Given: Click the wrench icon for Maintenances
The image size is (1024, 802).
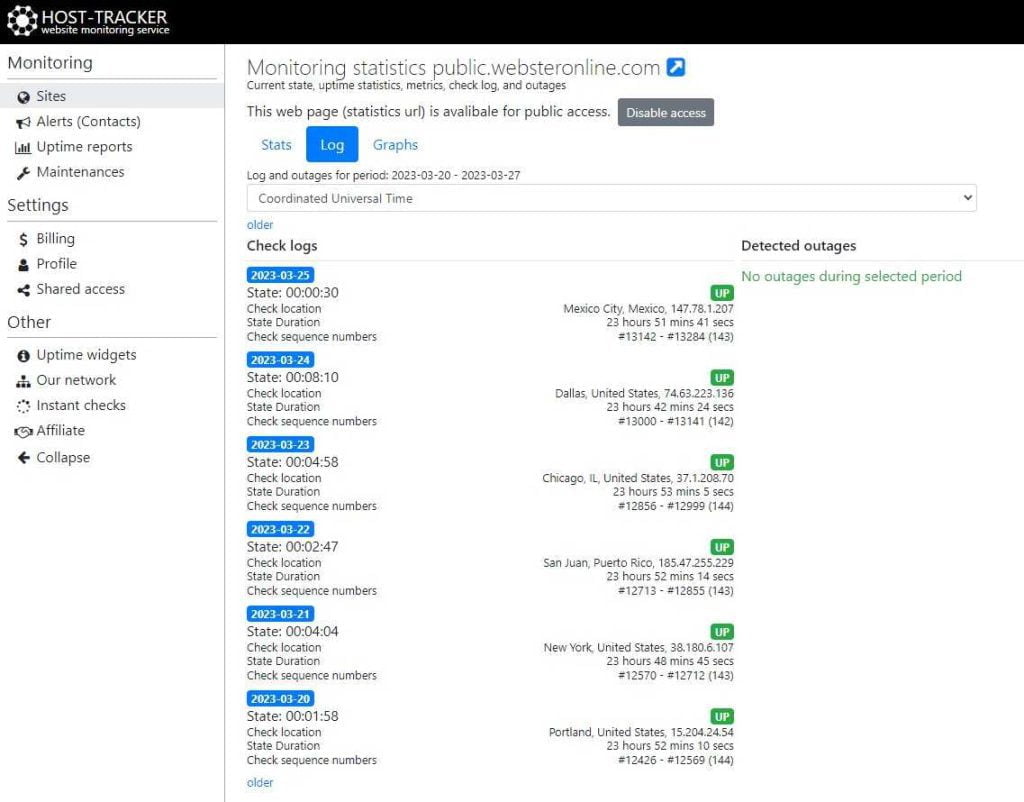Looking at the screenshot, I should point(23,172).
